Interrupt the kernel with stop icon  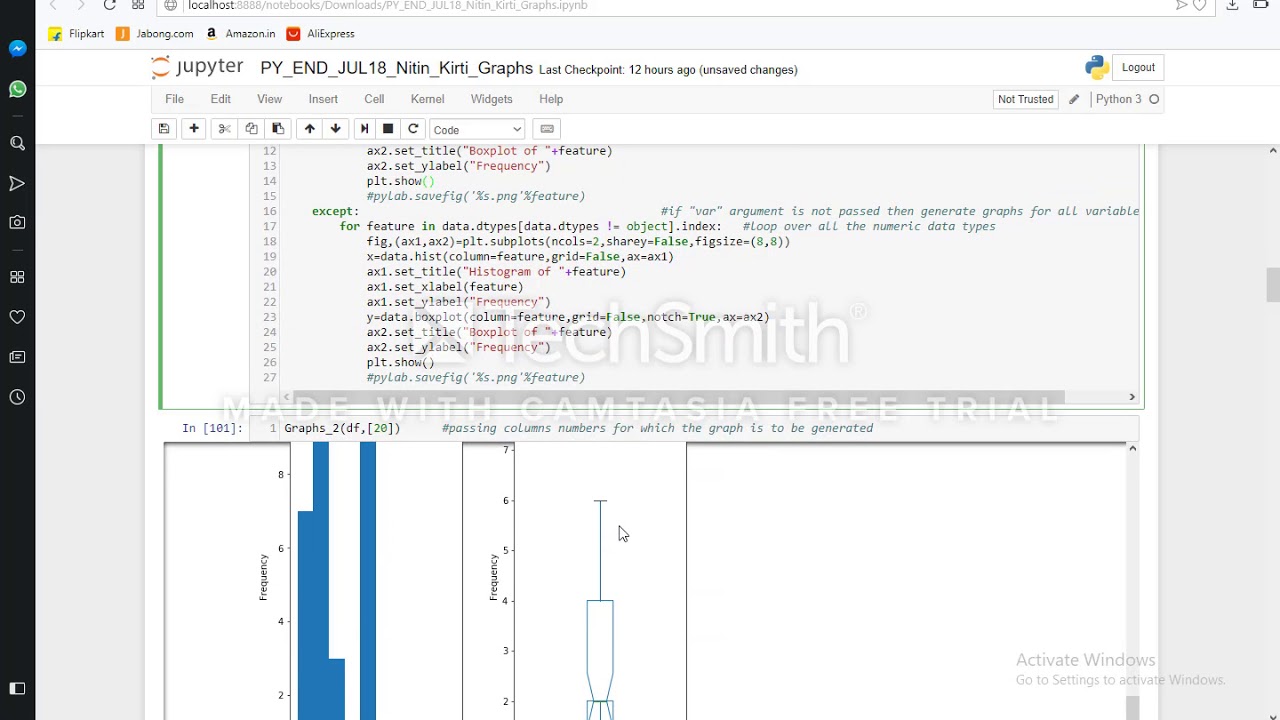click(388, 129)
